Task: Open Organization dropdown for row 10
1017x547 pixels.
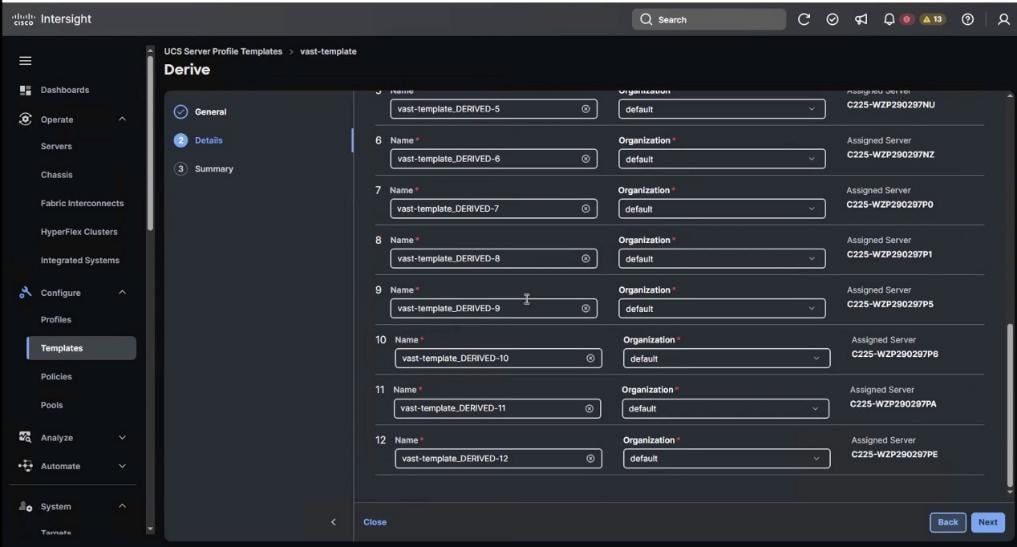Action: tap(726, 358)
